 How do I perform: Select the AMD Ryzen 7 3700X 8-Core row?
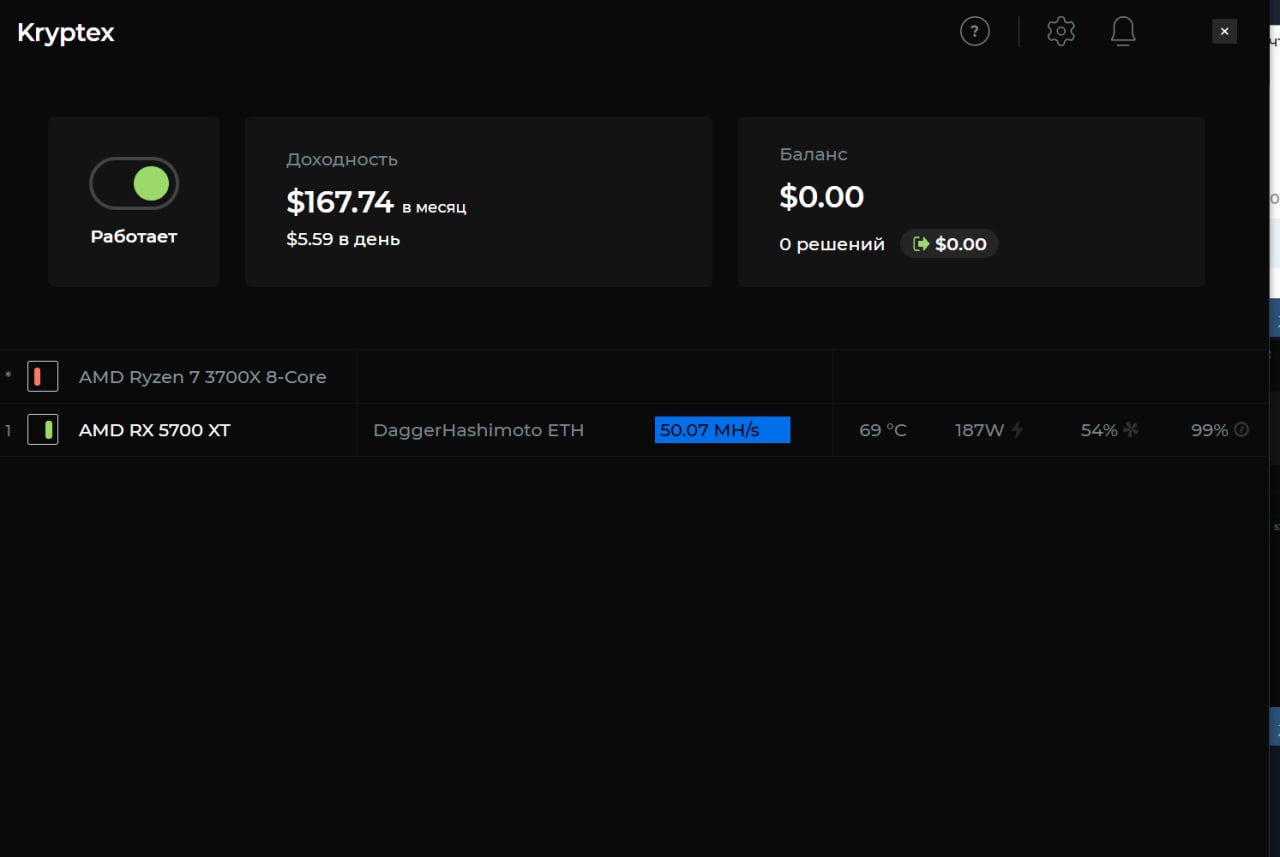coord(634,377)
